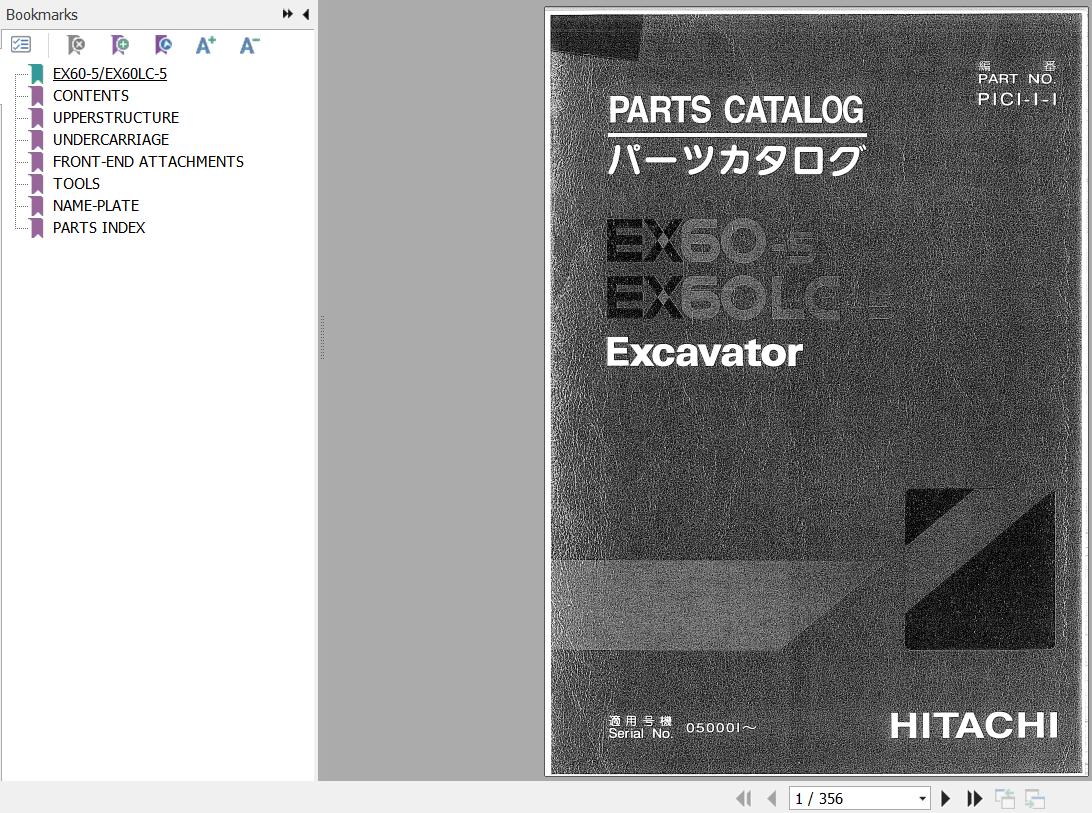
Task: Navigate to the TOOLS bookmark
Action: [77, 184]
